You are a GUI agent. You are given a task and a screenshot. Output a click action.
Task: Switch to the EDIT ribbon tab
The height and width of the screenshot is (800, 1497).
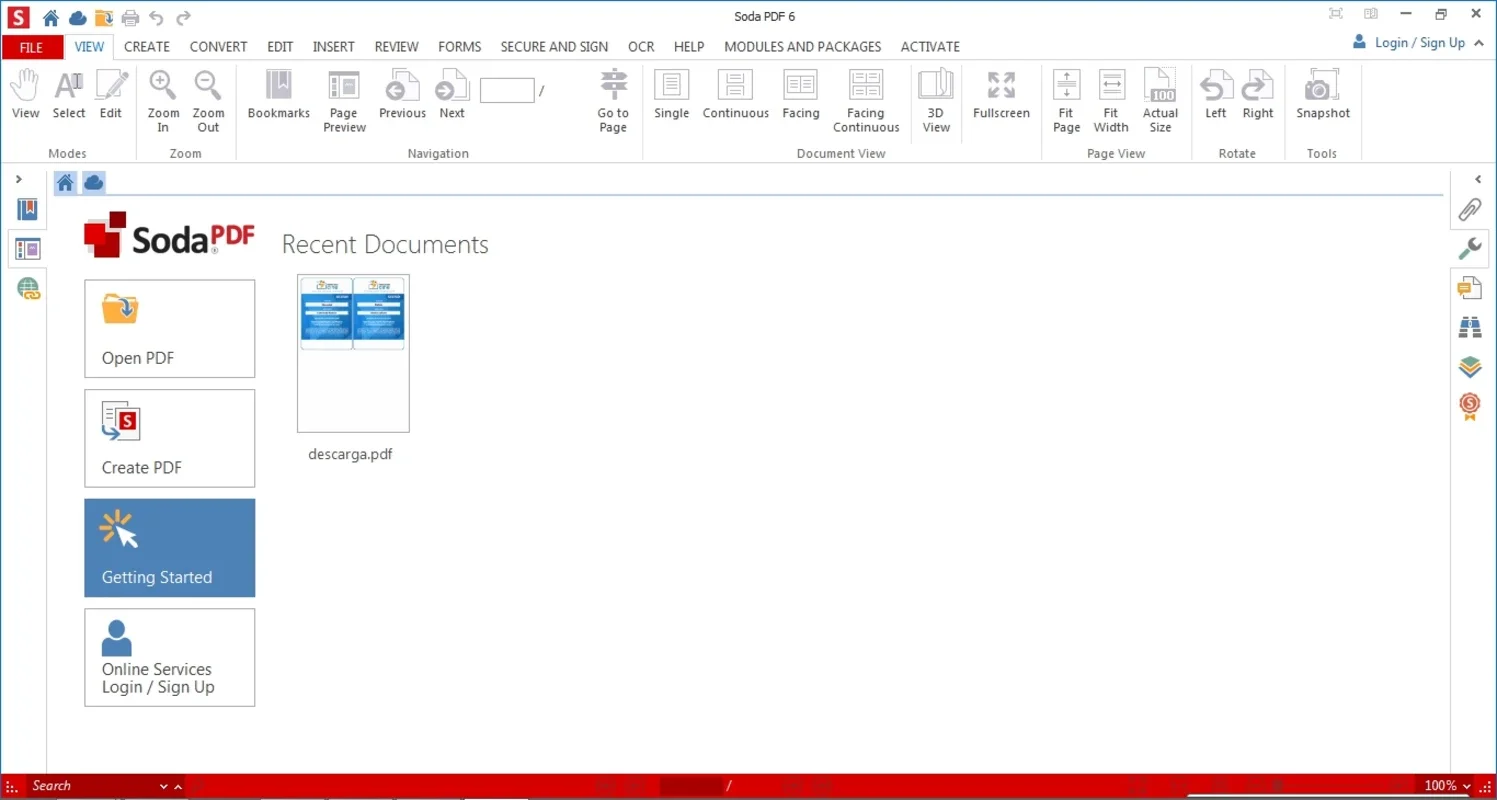pos(280,47)
